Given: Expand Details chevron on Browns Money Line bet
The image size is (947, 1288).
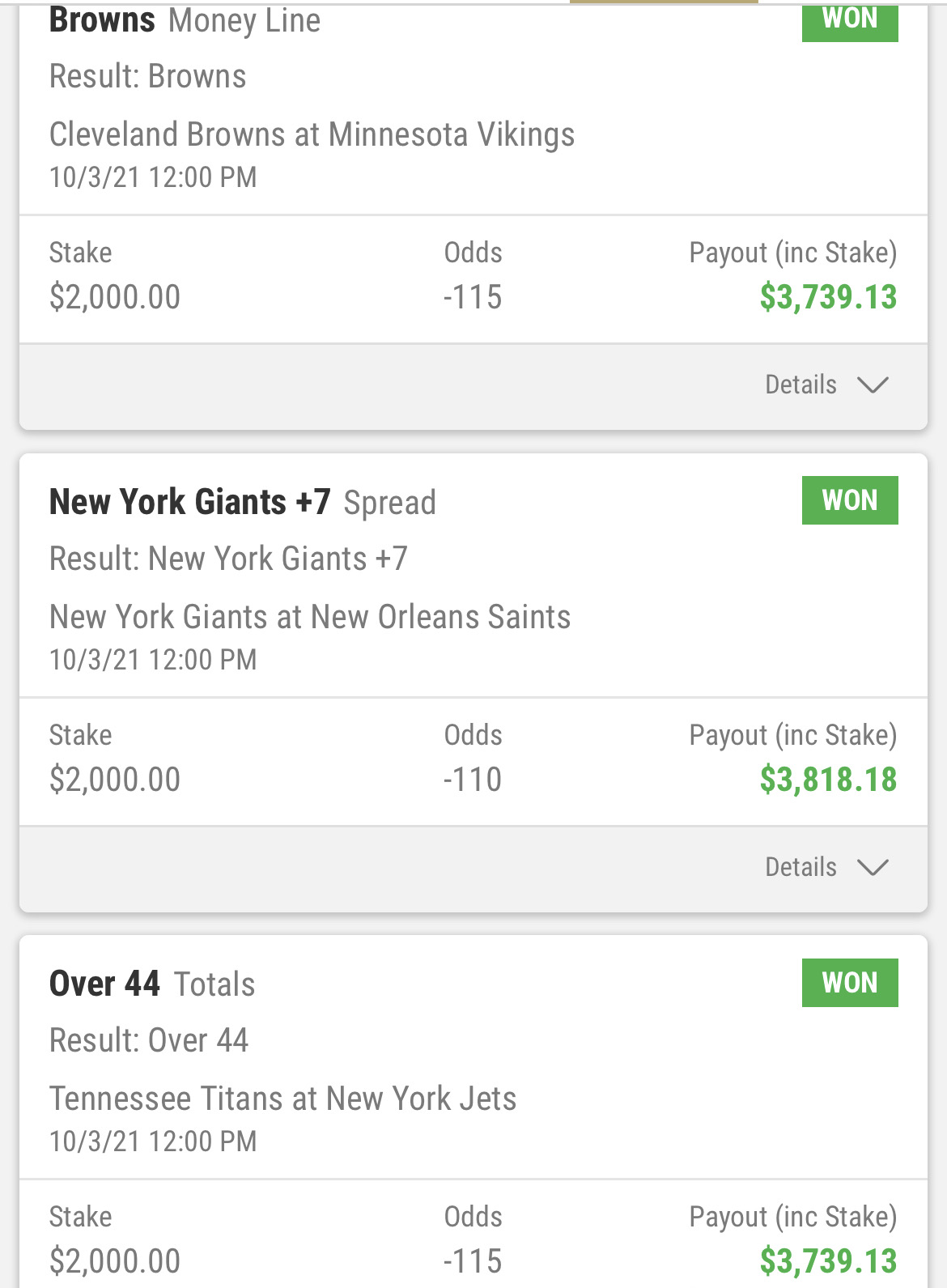Looking at the screenshot, I should pyautogui.click(x=873, y=385).
